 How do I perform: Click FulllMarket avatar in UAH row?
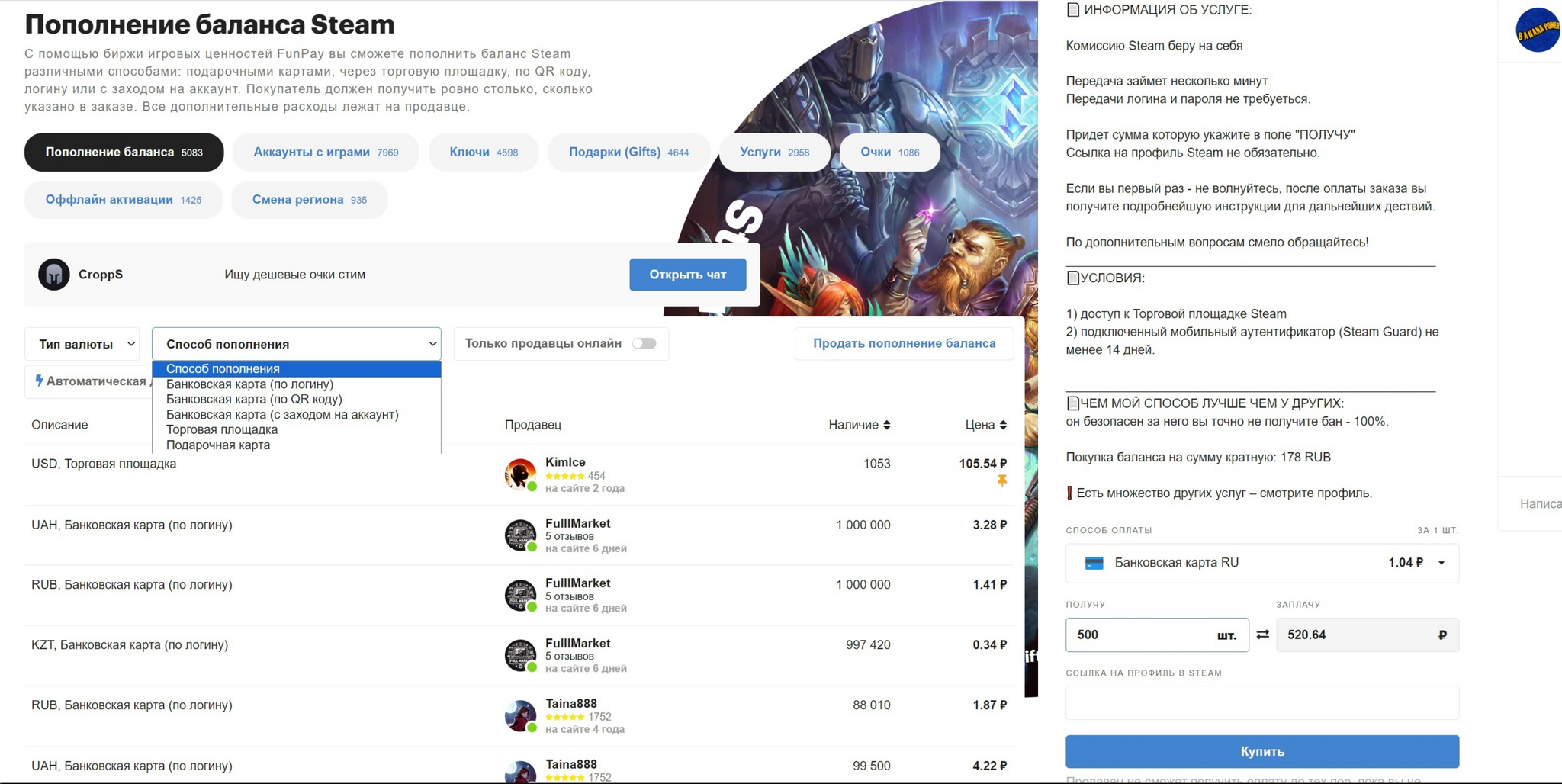coord(520,535)
